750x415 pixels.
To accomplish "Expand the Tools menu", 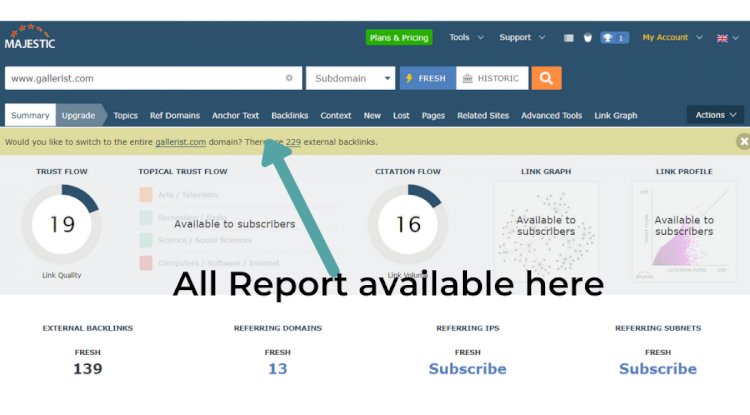I will (x=466, y=37).
